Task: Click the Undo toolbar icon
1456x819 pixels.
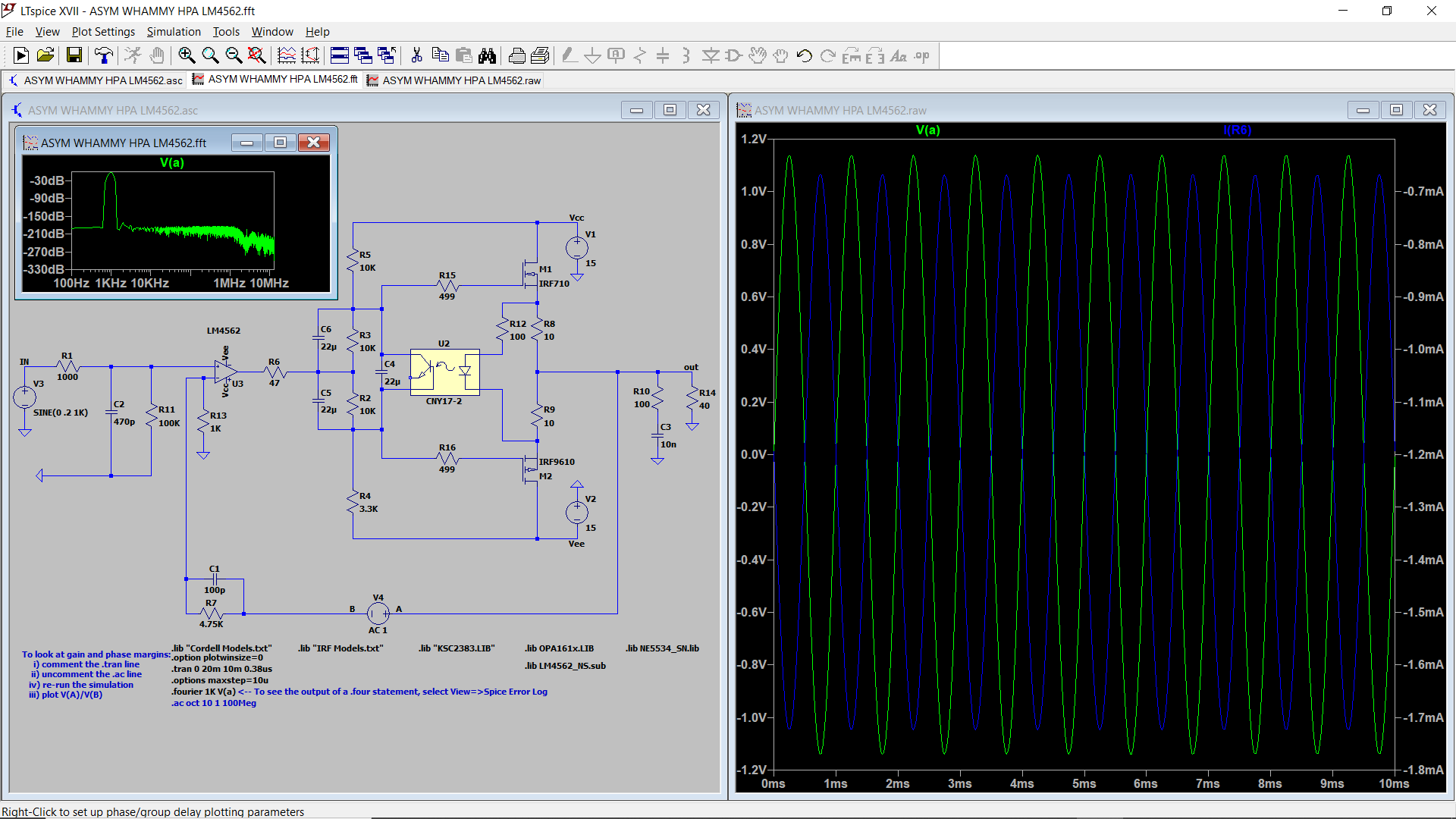Action: pos(805,55)
